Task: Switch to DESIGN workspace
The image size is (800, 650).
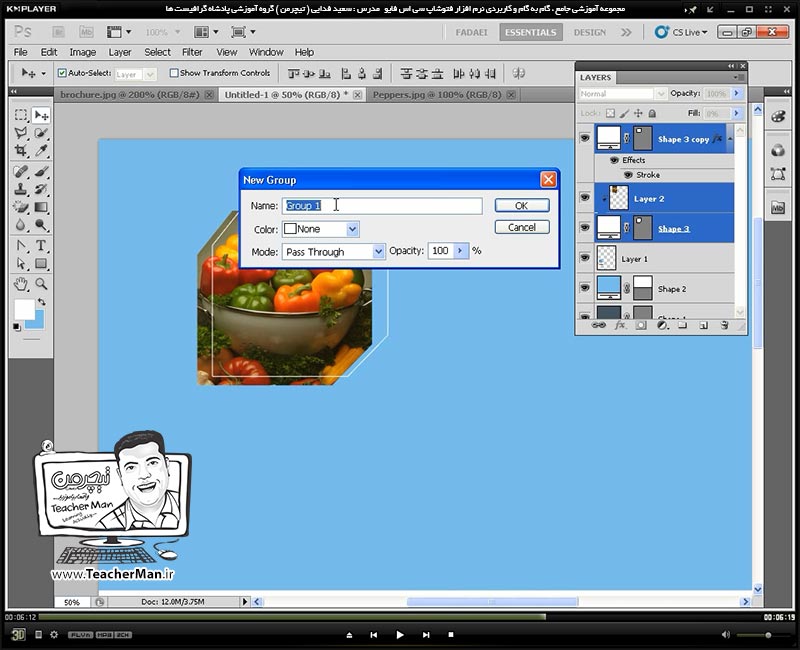Action: (590, 32)
